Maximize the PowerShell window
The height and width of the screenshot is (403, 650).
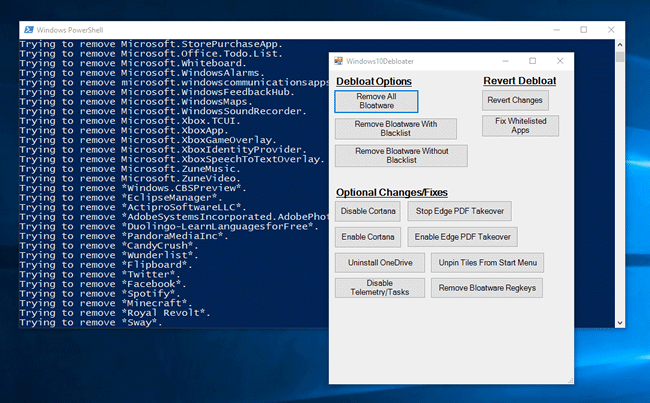583,29
